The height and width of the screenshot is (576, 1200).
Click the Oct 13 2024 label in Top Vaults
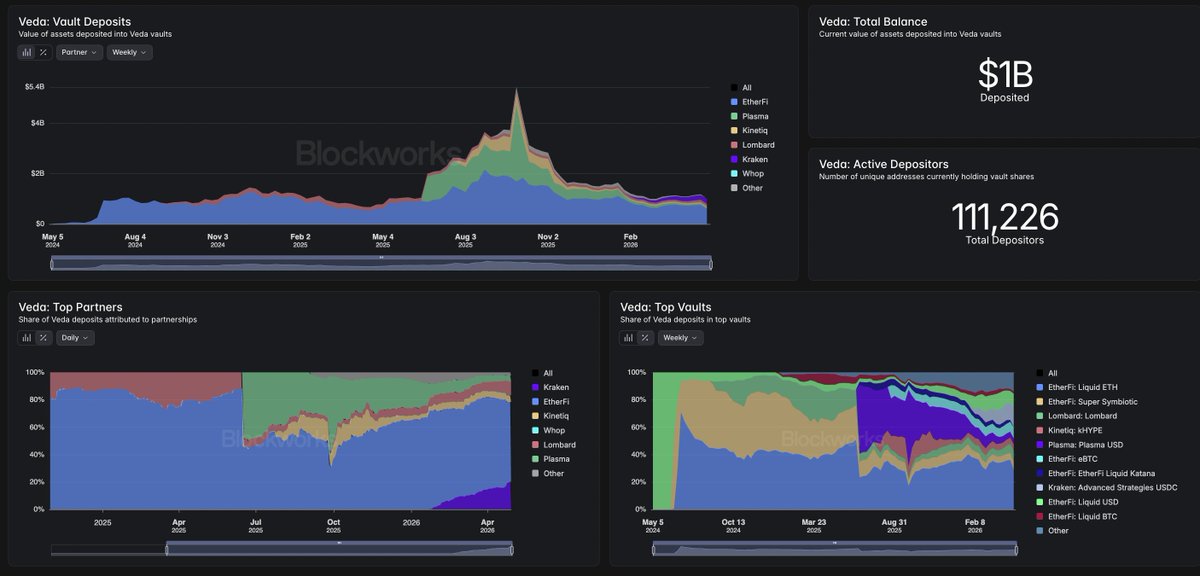coord(733,526)
